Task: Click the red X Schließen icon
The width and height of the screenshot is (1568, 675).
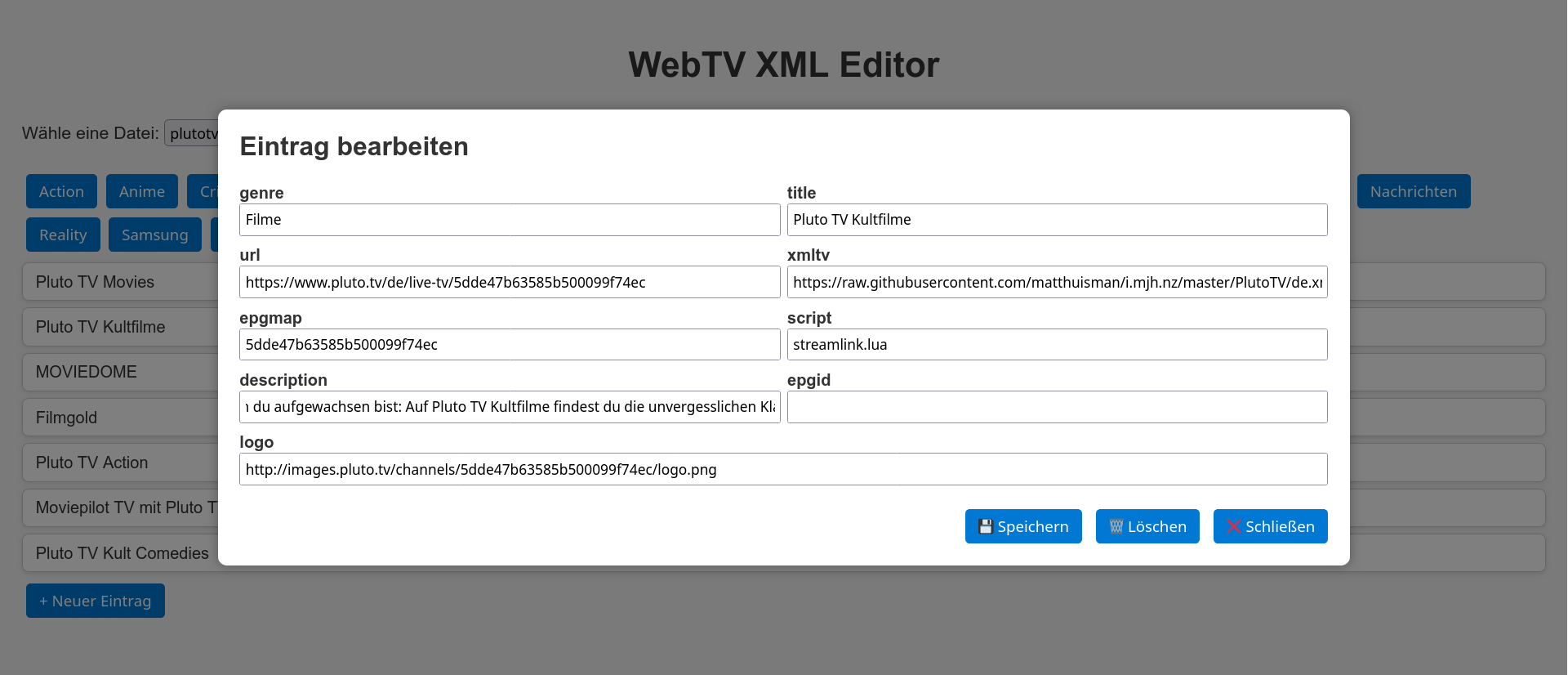Action: click(x=1233, y=527)
